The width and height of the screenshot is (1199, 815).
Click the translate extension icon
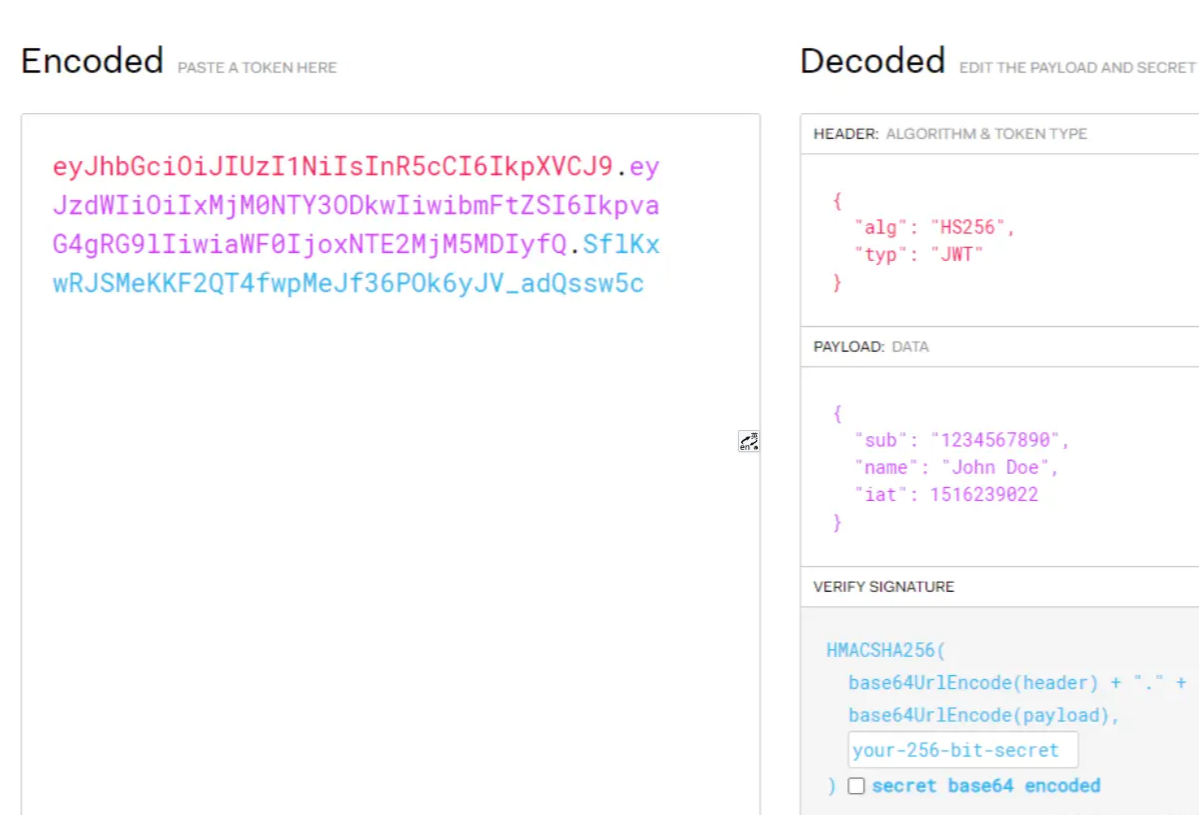click(x=748, y=441)
